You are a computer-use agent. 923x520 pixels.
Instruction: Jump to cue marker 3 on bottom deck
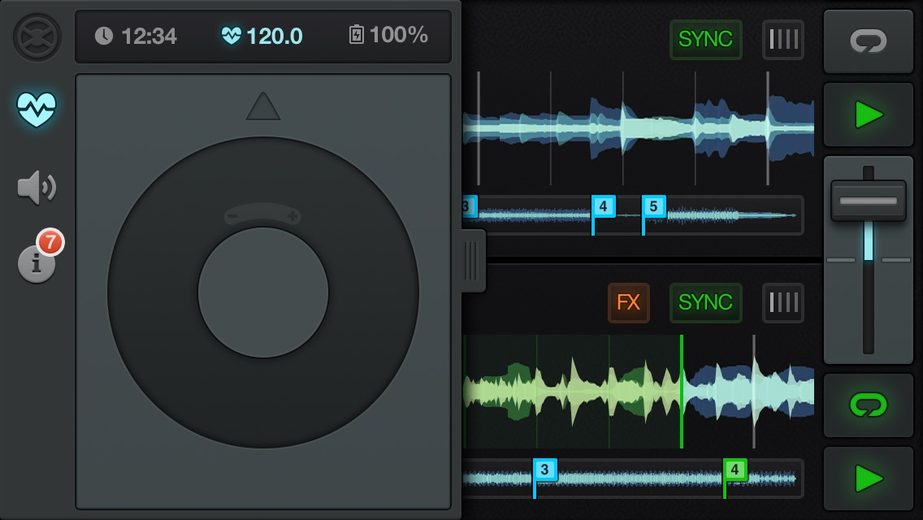(x=544, y=470)
